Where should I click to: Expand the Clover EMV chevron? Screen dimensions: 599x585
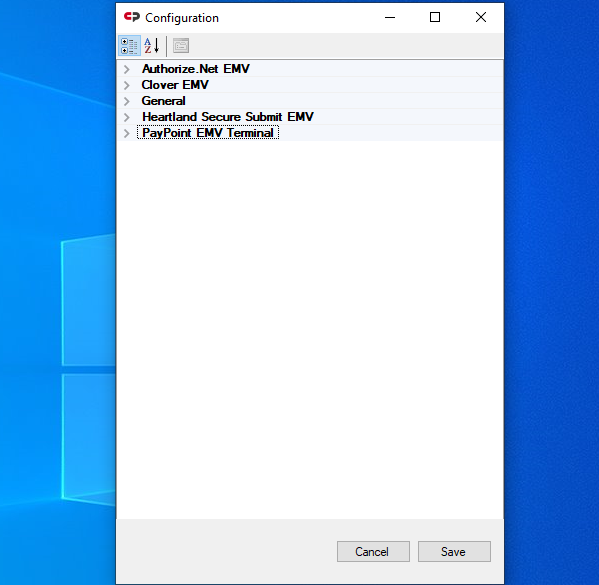click(x=127, y=85)
